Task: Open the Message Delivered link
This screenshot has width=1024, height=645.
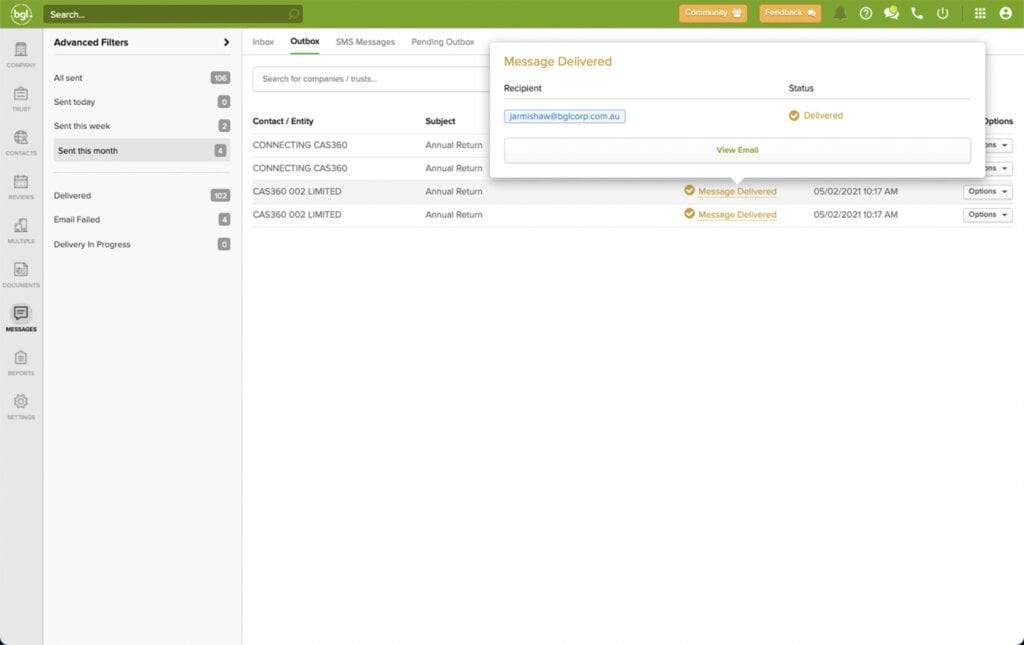Action: pyautogui.click(x=738, y=191)
